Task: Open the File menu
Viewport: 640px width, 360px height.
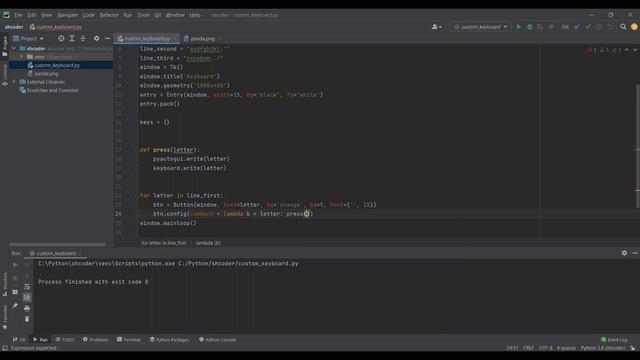Action: click(x=18, y=15)
